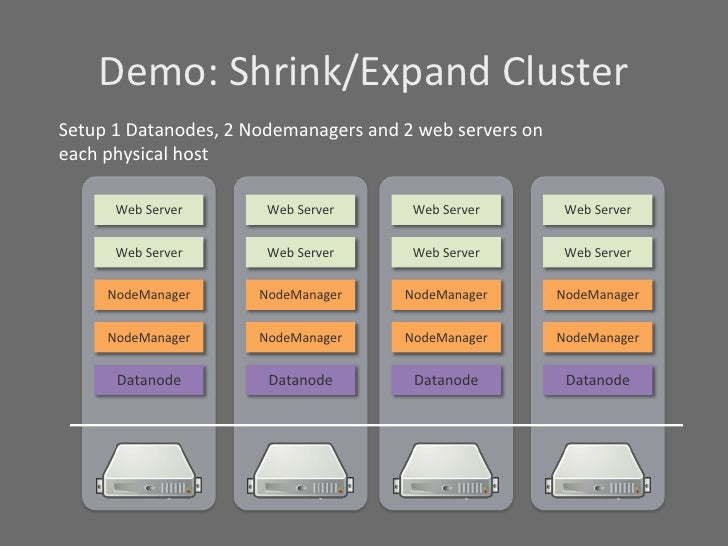Select top Web Server box in third host
The height and width of the screenshot is (546, 728).
click(446, 210)
